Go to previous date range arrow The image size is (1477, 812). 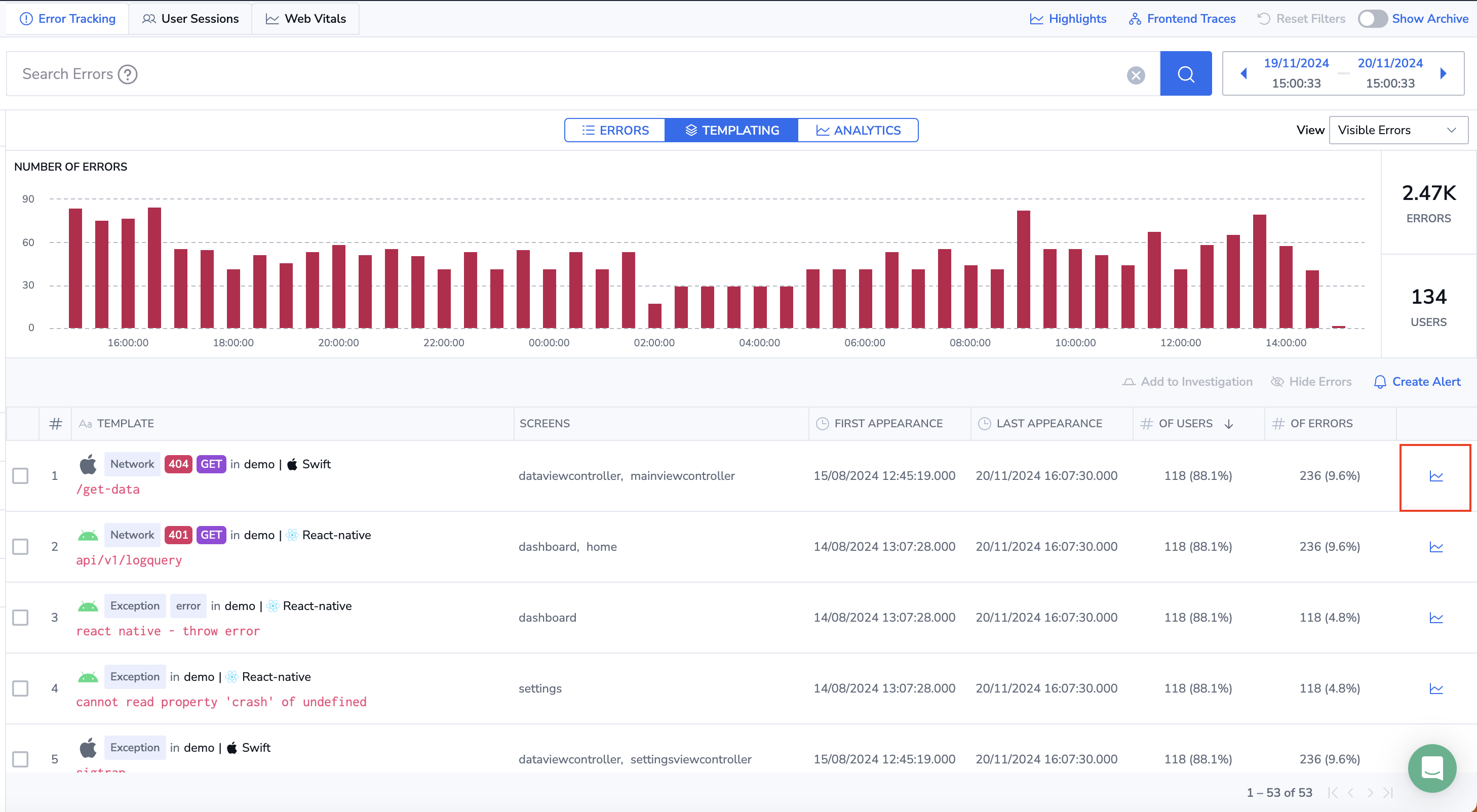point(1243,73)
